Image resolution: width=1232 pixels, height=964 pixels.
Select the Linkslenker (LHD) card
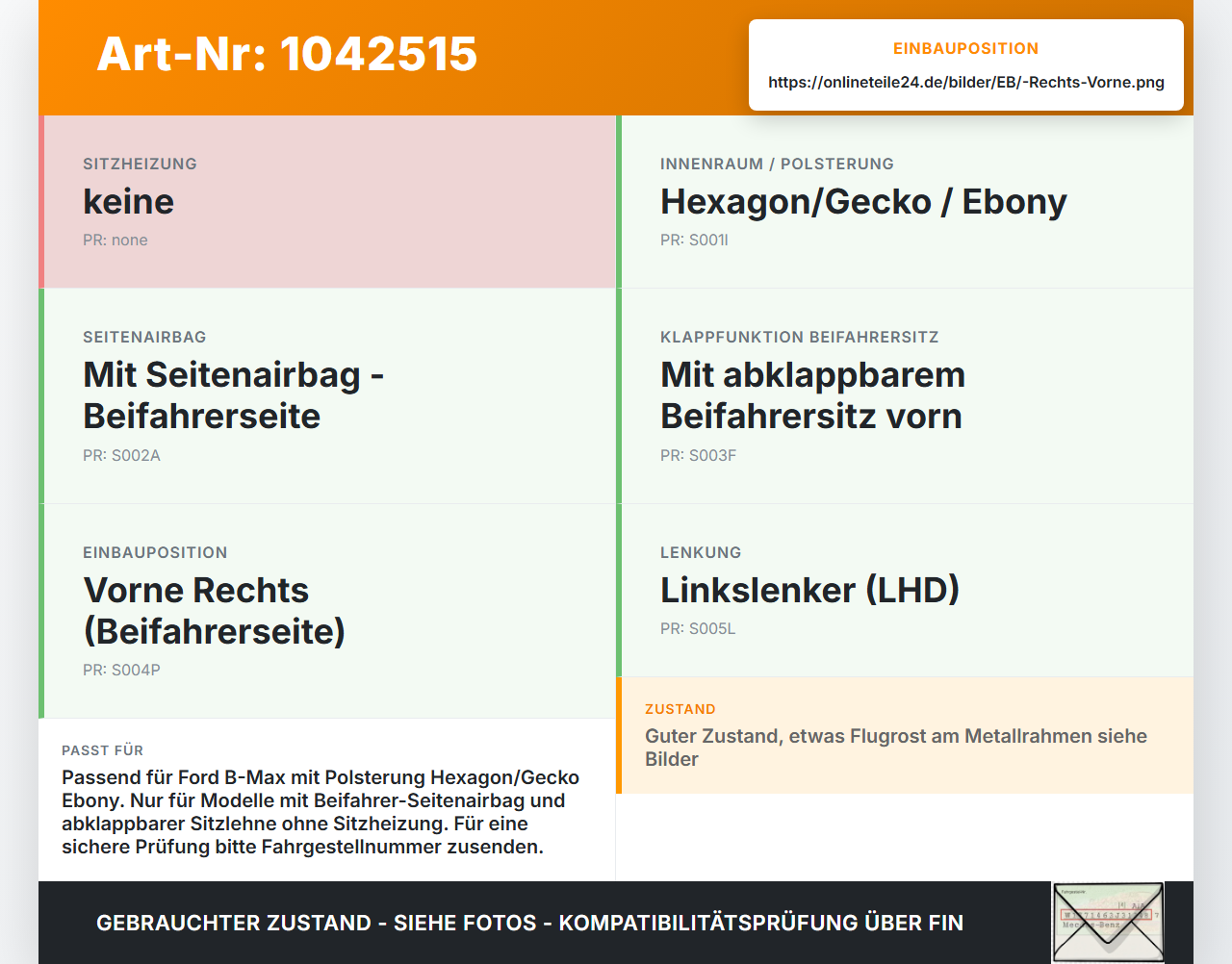[x=905, y=591]
